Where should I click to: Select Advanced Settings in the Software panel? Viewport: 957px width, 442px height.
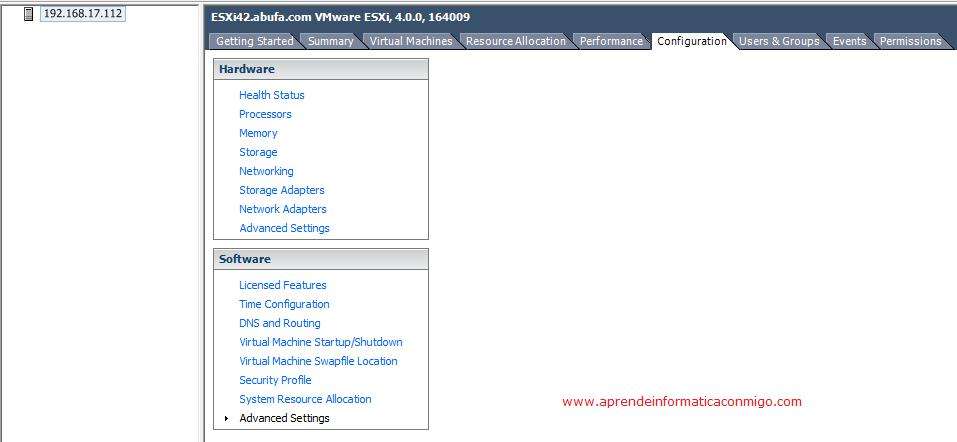point(284,418)
